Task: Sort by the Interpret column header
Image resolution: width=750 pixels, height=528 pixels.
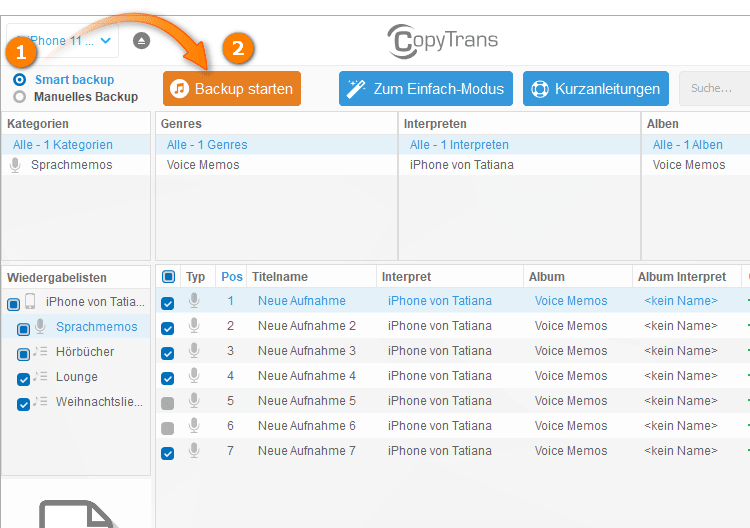Action: [450, 276]
